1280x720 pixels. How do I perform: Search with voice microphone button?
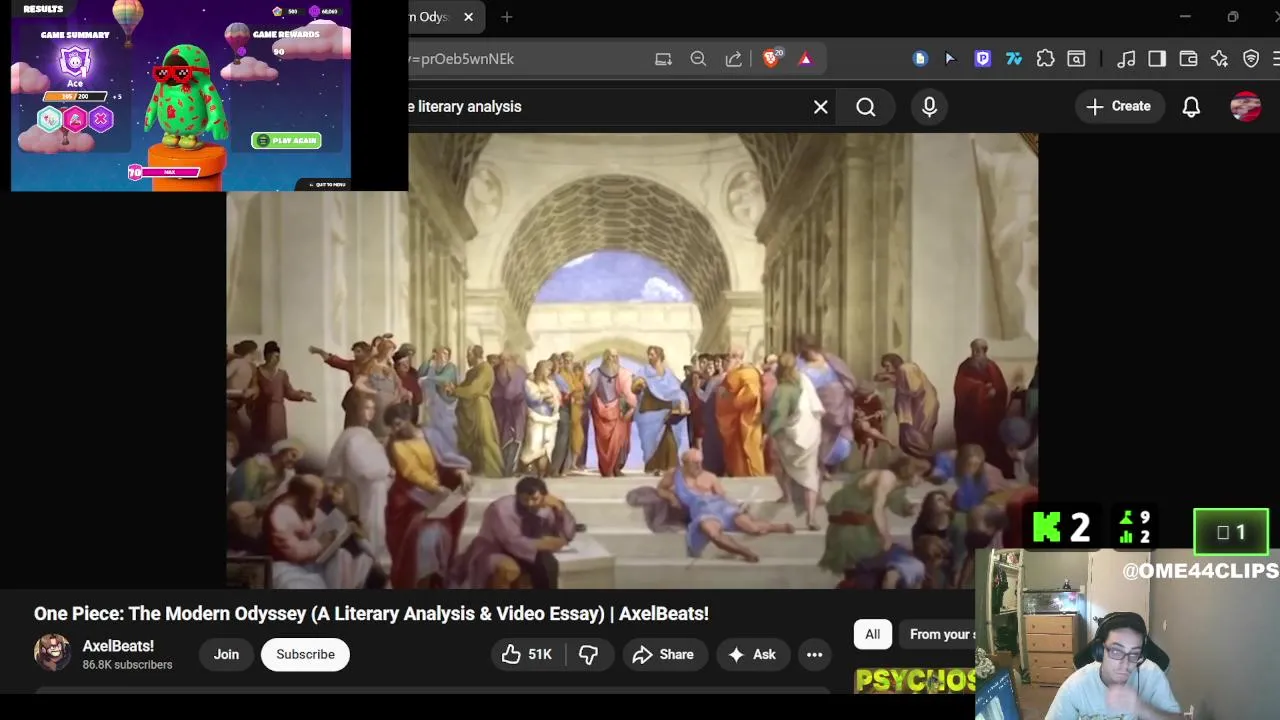pos(930,107)
